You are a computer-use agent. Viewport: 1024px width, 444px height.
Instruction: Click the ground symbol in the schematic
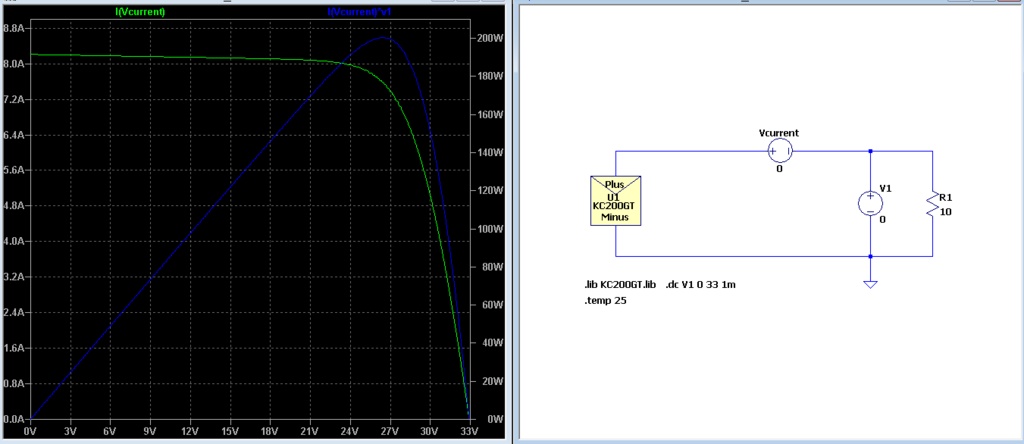pos(870,284)
